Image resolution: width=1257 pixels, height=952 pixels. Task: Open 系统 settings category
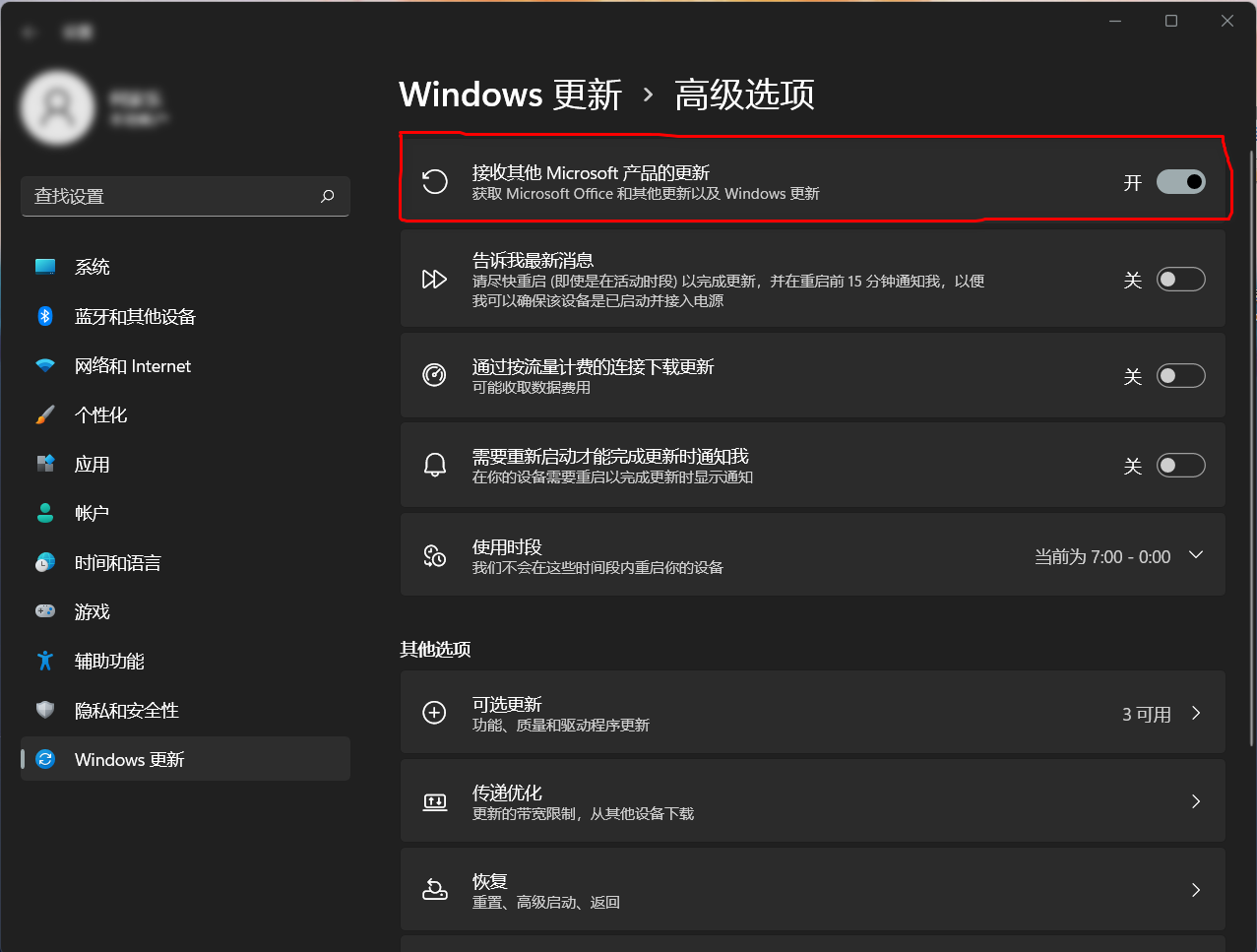pos(185,267)
